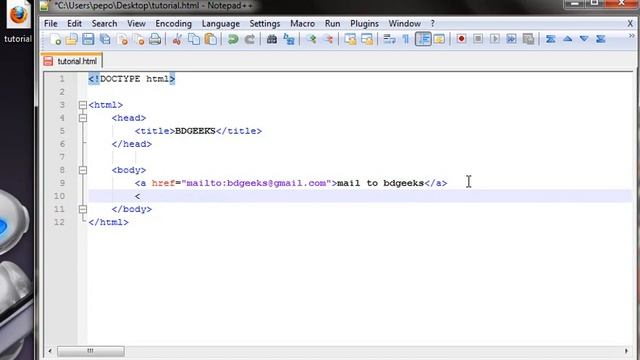This screenshot has width=640, height=360.
Task: Expand the toolbar overflow chevron
Action: [x=631, y=36]
